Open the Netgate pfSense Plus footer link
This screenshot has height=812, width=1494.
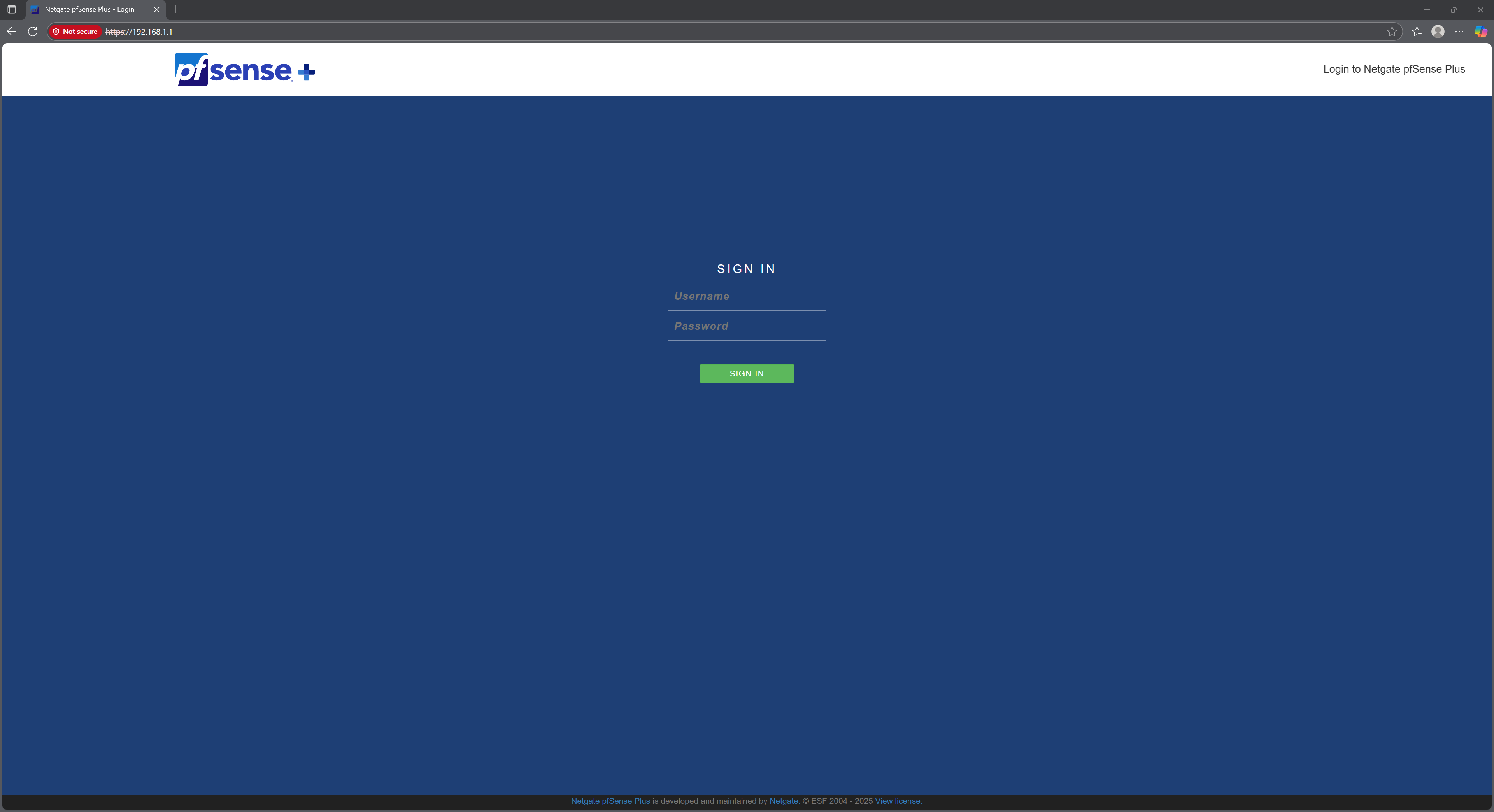tap(610, 801)
